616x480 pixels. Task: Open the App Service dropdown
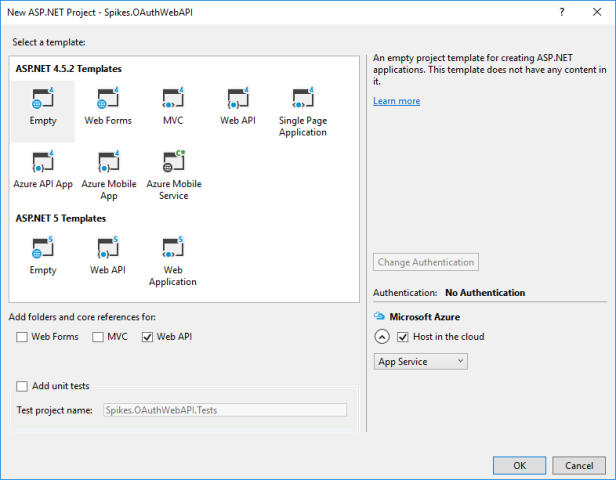tap(420, 361)
